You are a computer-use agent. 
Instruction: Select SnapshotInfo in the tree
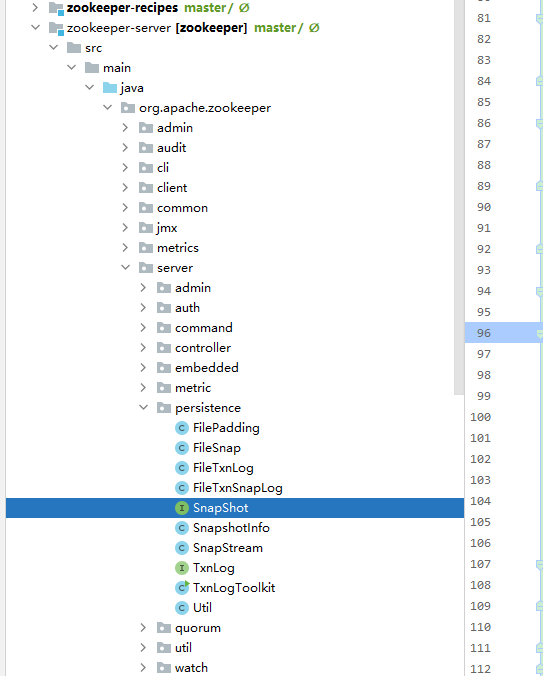[x=231, y=528]
